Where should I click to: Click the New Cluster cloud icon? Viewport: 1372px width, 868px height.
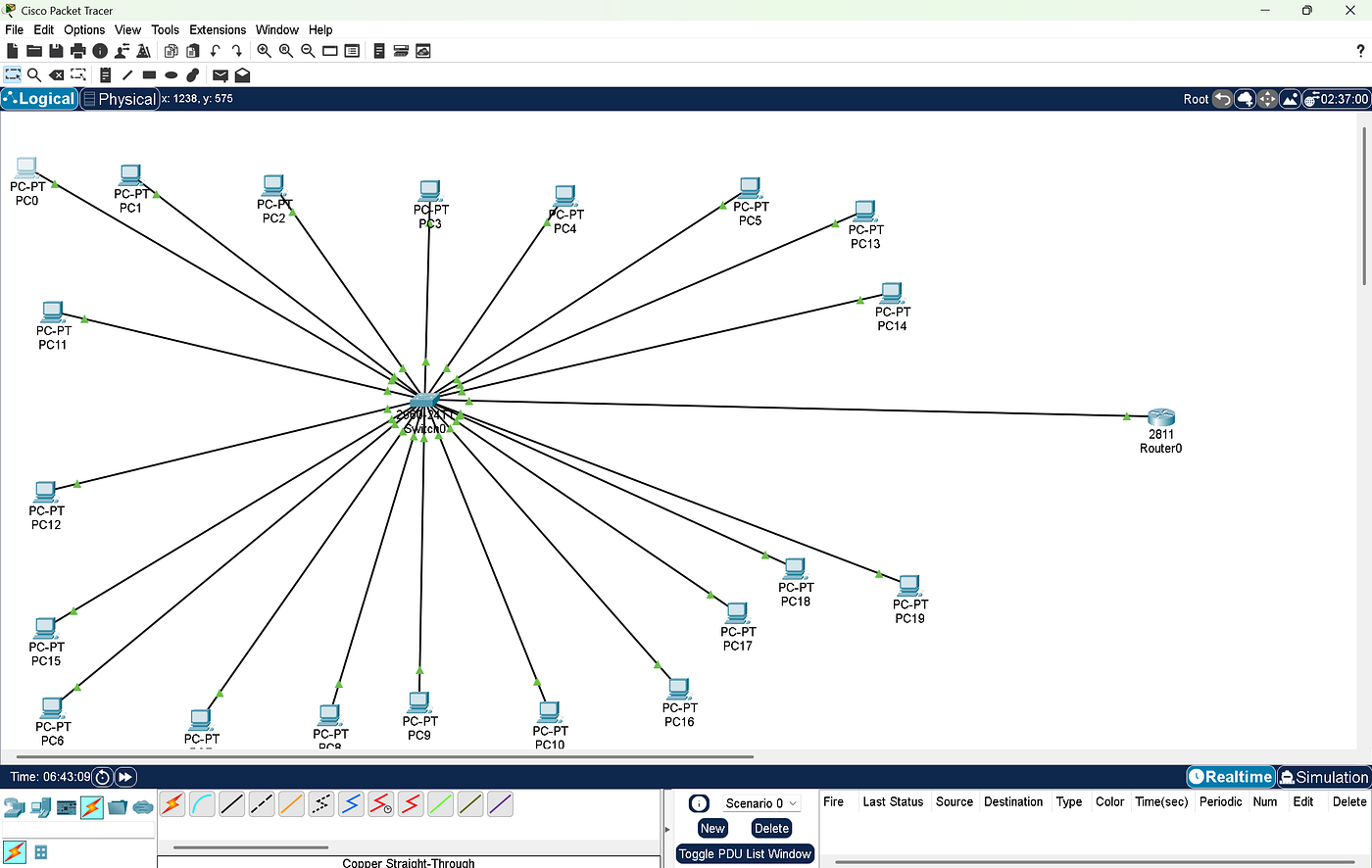[1245, 99]
